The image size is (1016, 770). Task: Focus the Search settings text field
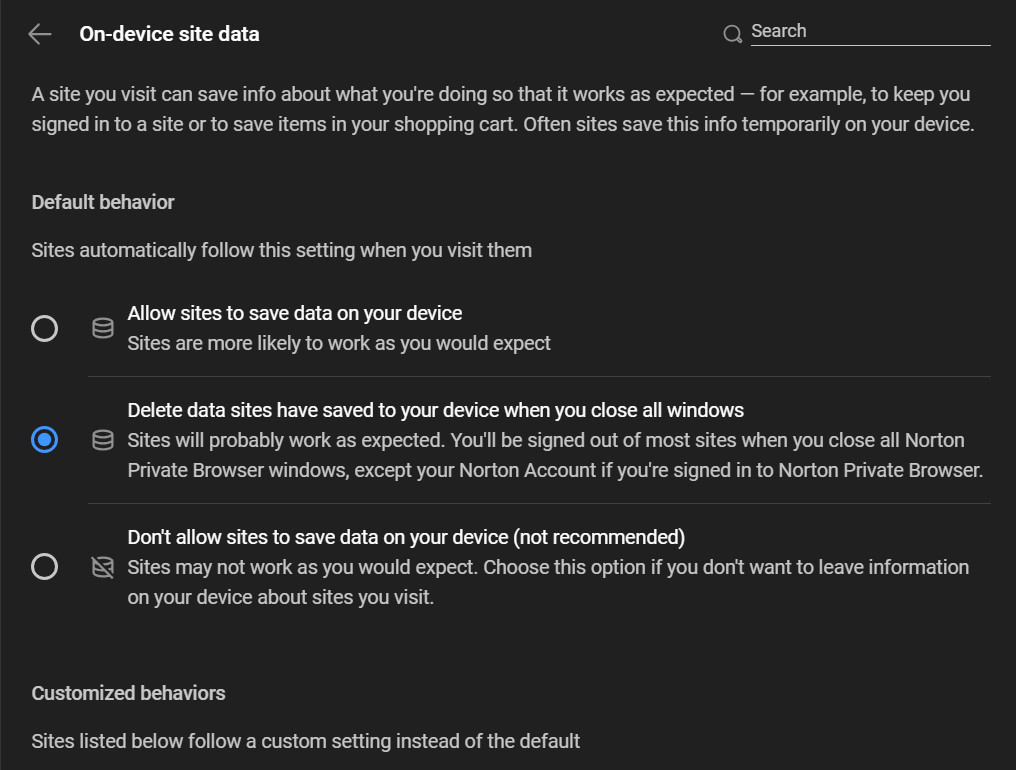870,32
